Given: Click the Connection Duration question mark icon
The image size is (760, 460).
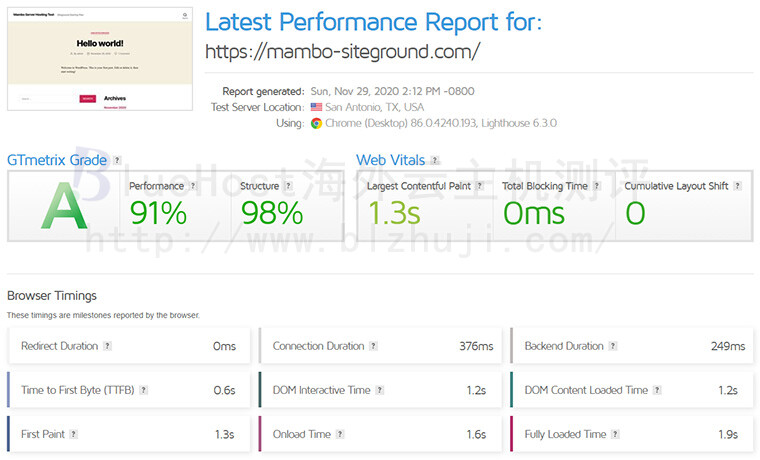Looking at the screenshot, I should (373, 346).
